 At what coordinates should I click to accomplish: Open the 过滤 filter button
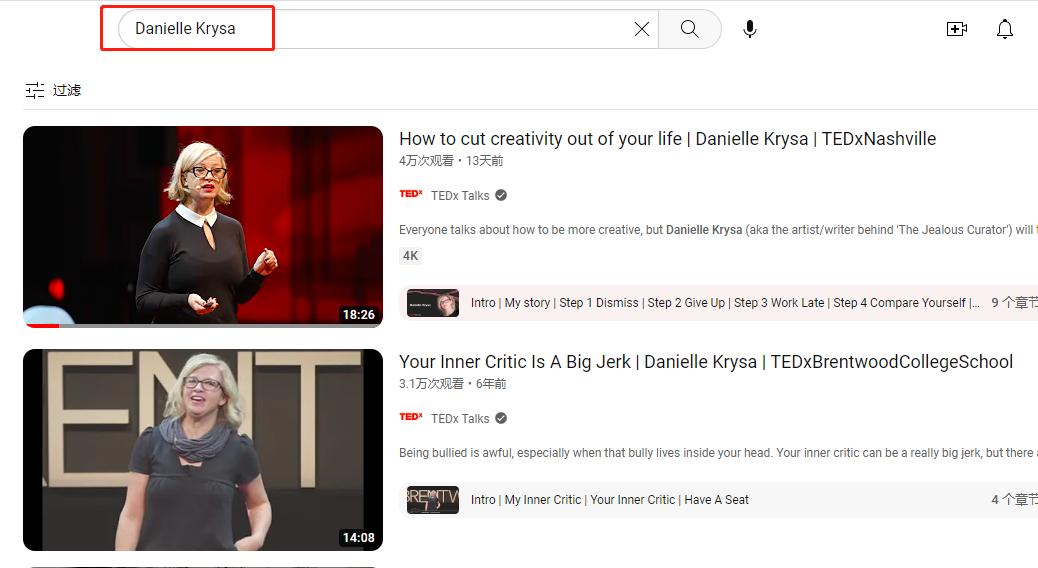point(54,90)
